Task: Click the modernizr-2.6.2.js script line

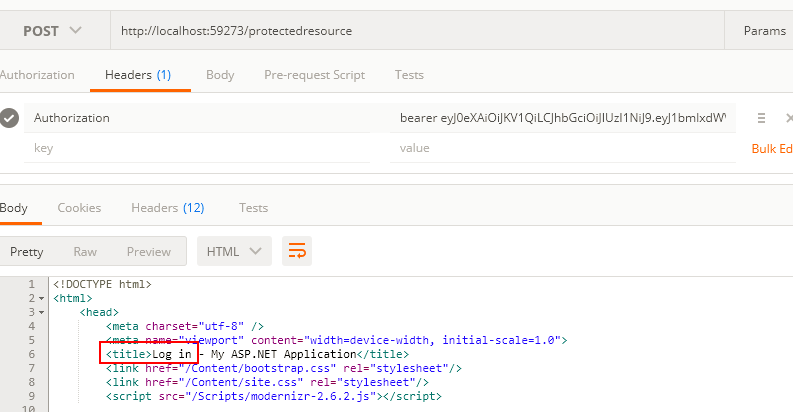Action: coord(274,396)
